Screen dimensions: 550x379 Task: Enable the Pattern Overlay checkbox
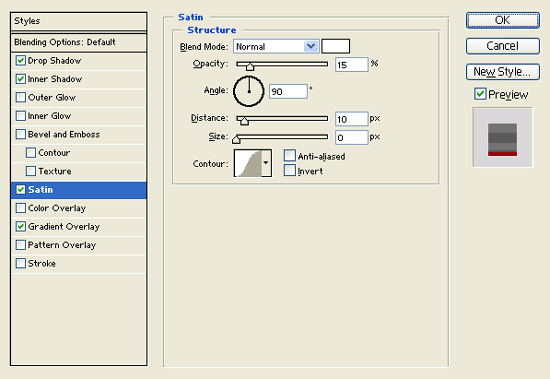(21, 245)
